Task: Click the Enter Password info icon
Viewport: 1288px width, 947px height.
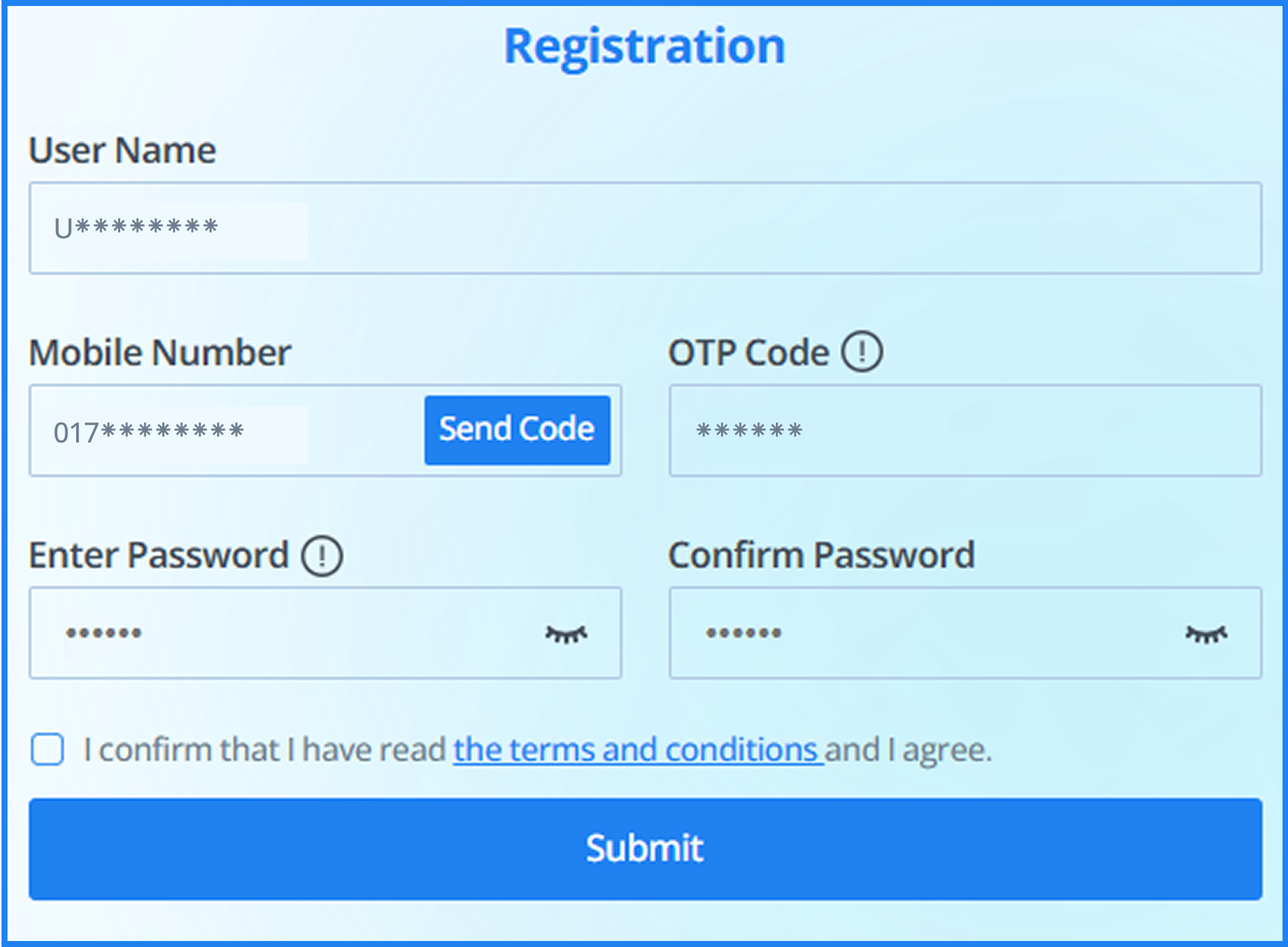Action: 322,555
